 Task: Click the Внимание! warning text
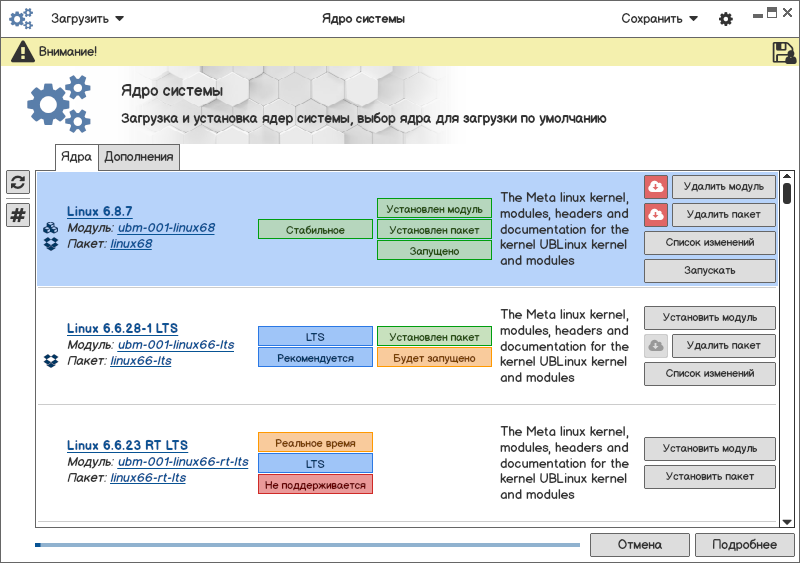(x=68, y=52)
